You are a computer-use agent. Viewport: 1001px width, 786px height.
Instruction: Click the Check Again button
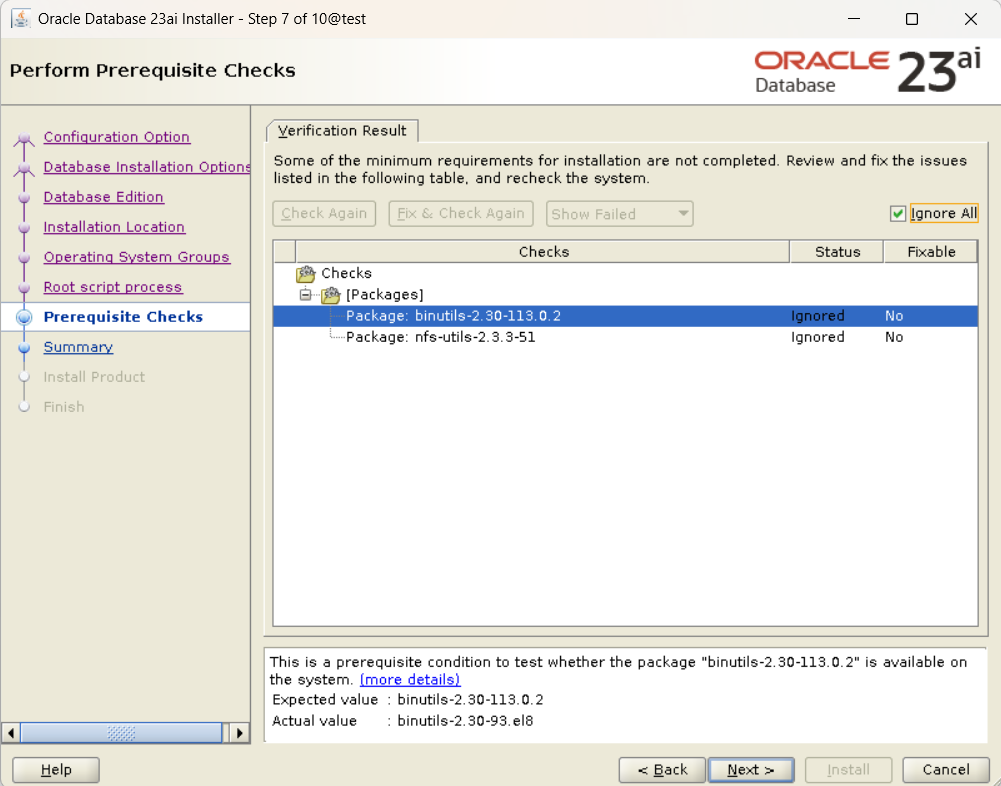pos(324,213)
